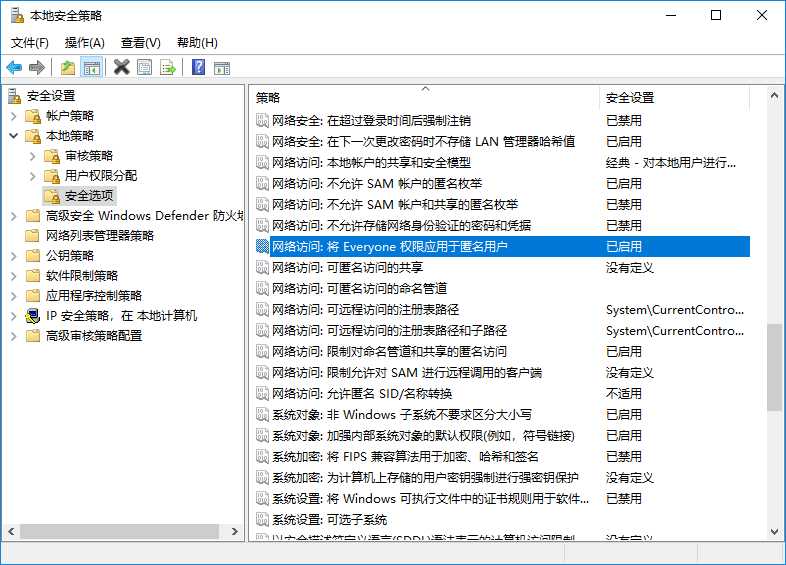Click the 审核策略 folder icon
This screenshot has width=786, height=565.
click(52, 156)
